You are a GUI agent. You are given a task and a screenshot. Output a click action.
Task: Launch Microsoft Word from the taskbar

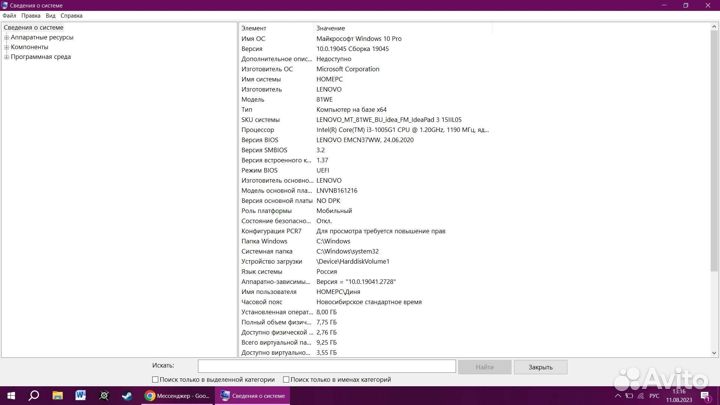click(x=80, y=396)
